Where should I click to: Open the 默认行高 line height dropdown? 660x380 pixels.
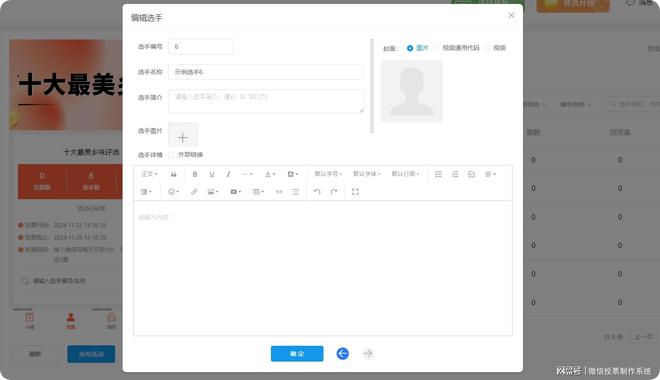tap(405, 174)
